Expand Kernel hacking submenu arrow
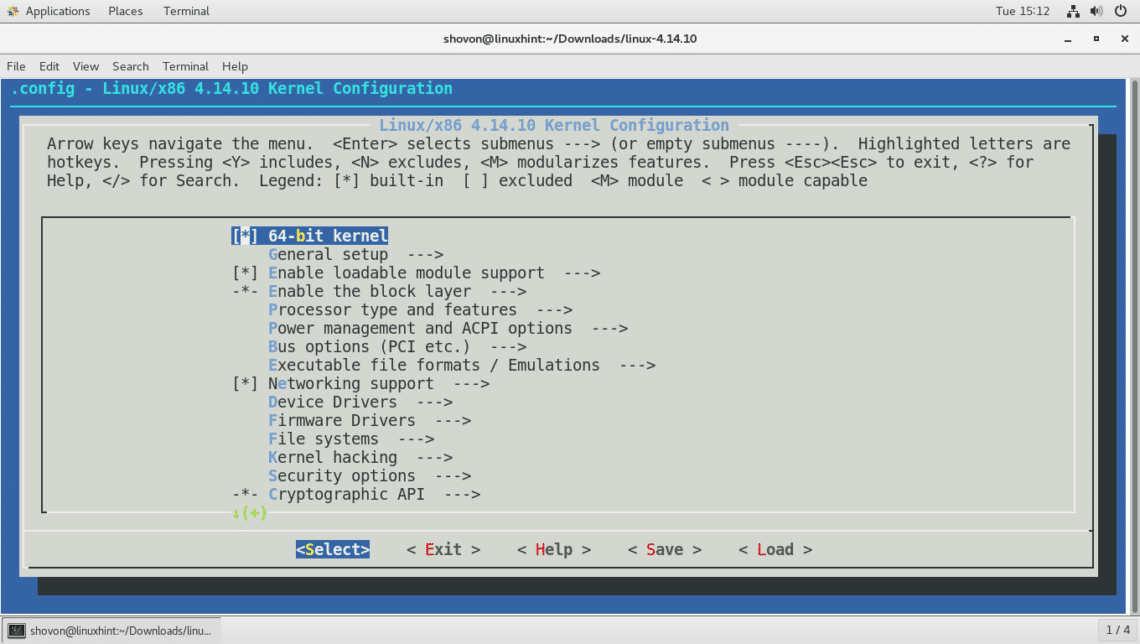This screenshot has height=644, width=1140. click(x=435, y=457)
